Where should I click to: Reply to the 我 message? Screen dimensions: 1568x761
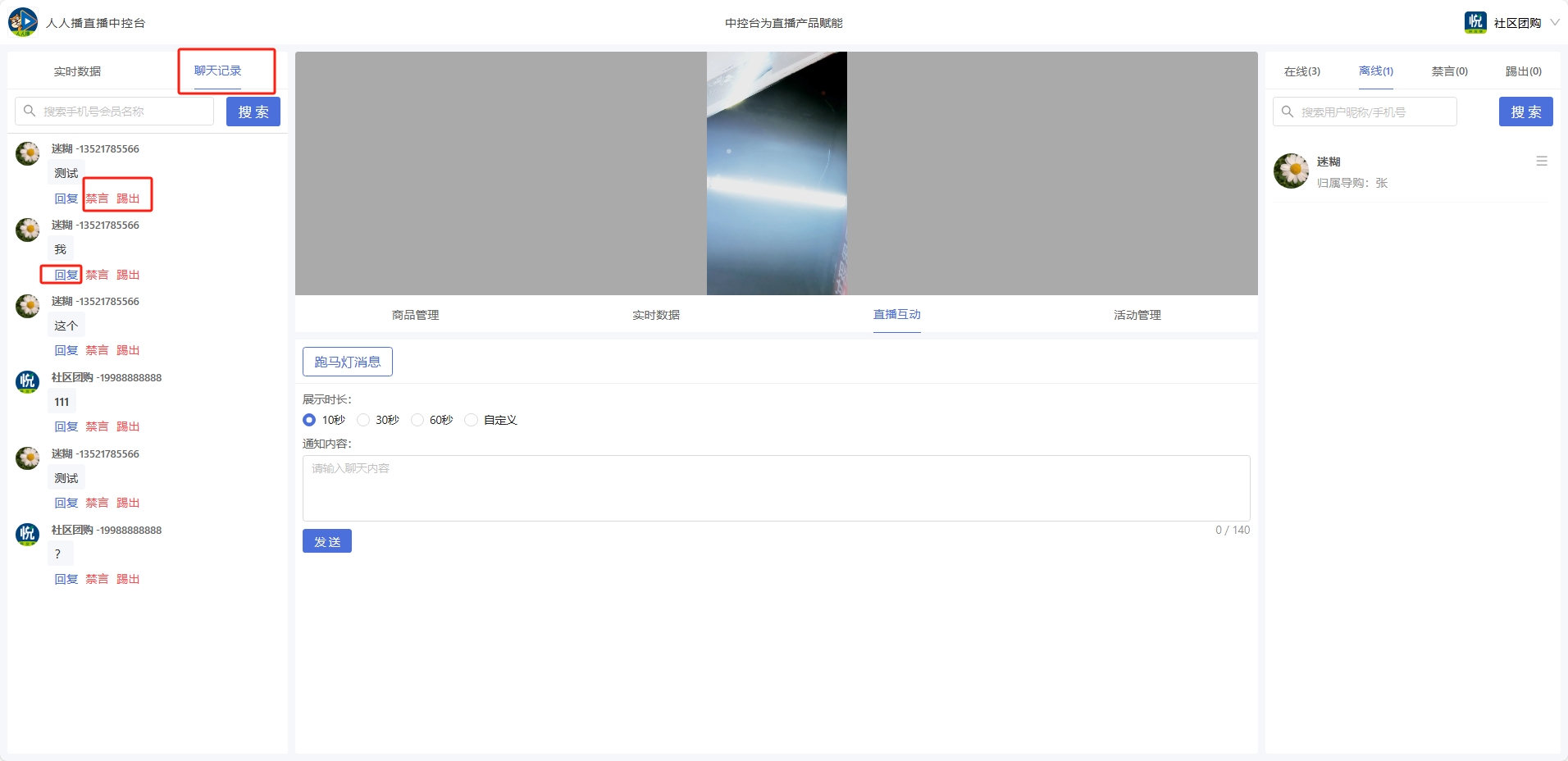[66, 275]
